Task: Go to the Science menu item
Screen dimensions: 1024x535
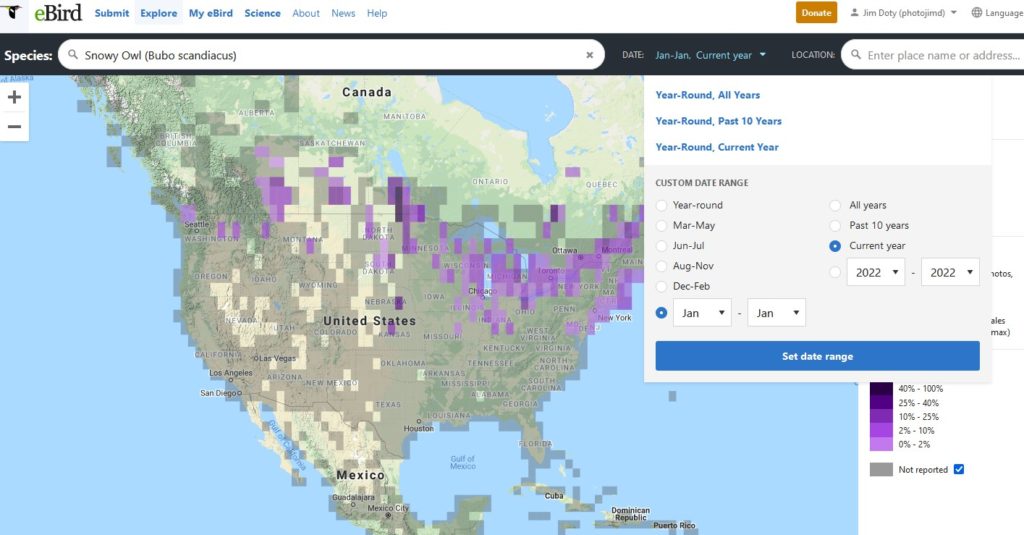Action: tap(262, 13)
